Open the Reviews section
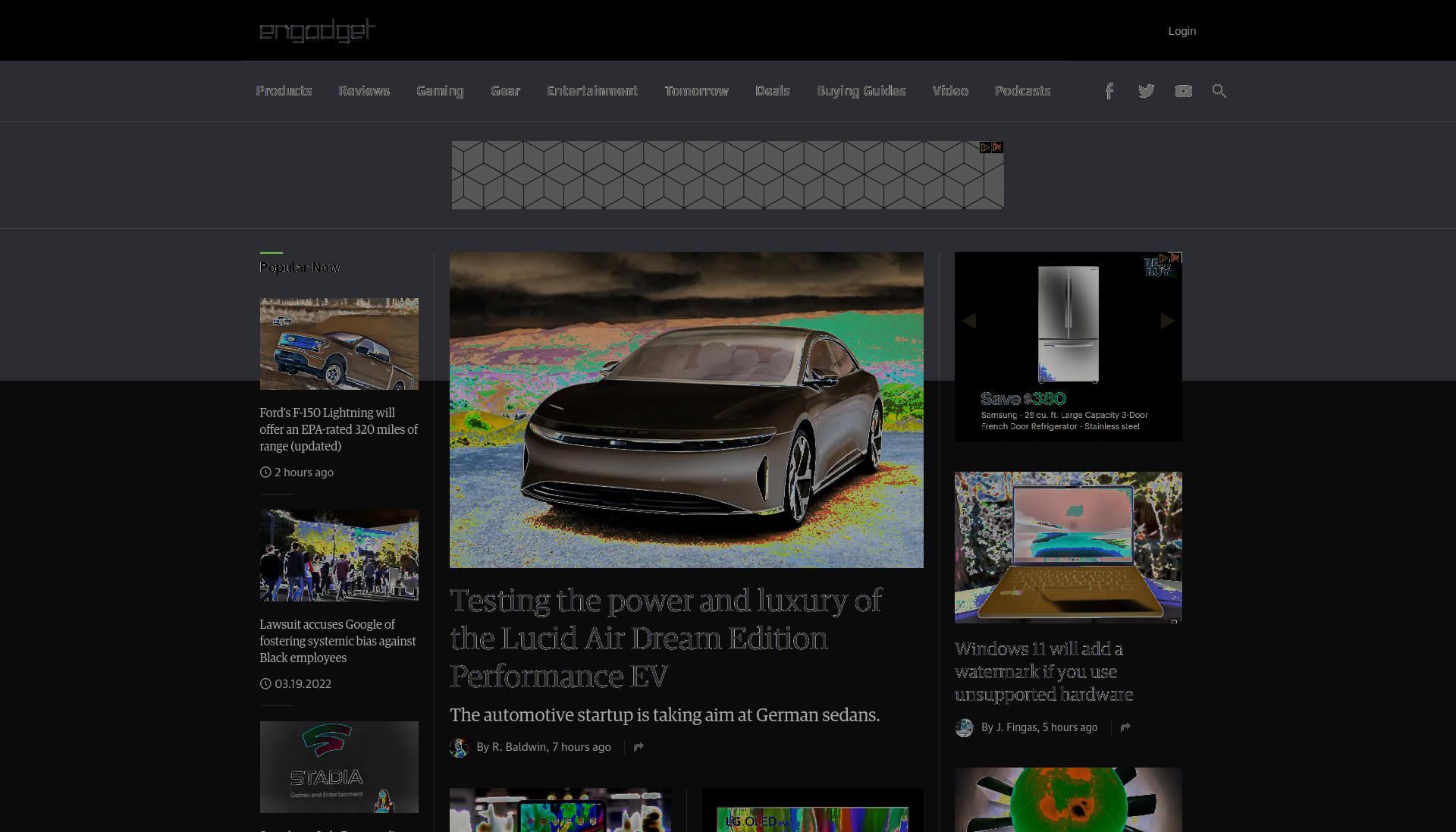 point(364,91)
